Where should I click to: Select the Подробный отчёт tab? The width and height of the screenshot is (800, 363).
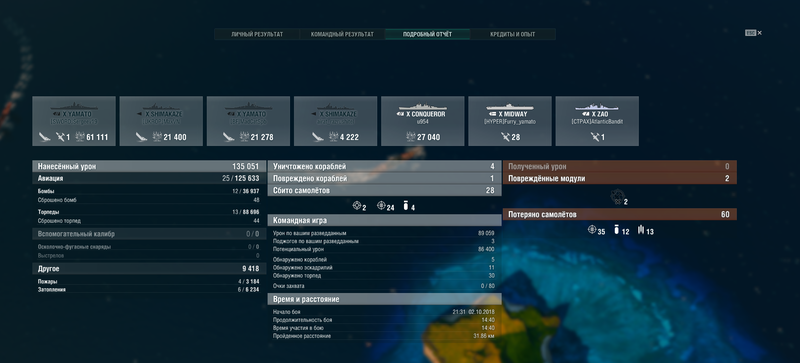[x=427, y=34]
